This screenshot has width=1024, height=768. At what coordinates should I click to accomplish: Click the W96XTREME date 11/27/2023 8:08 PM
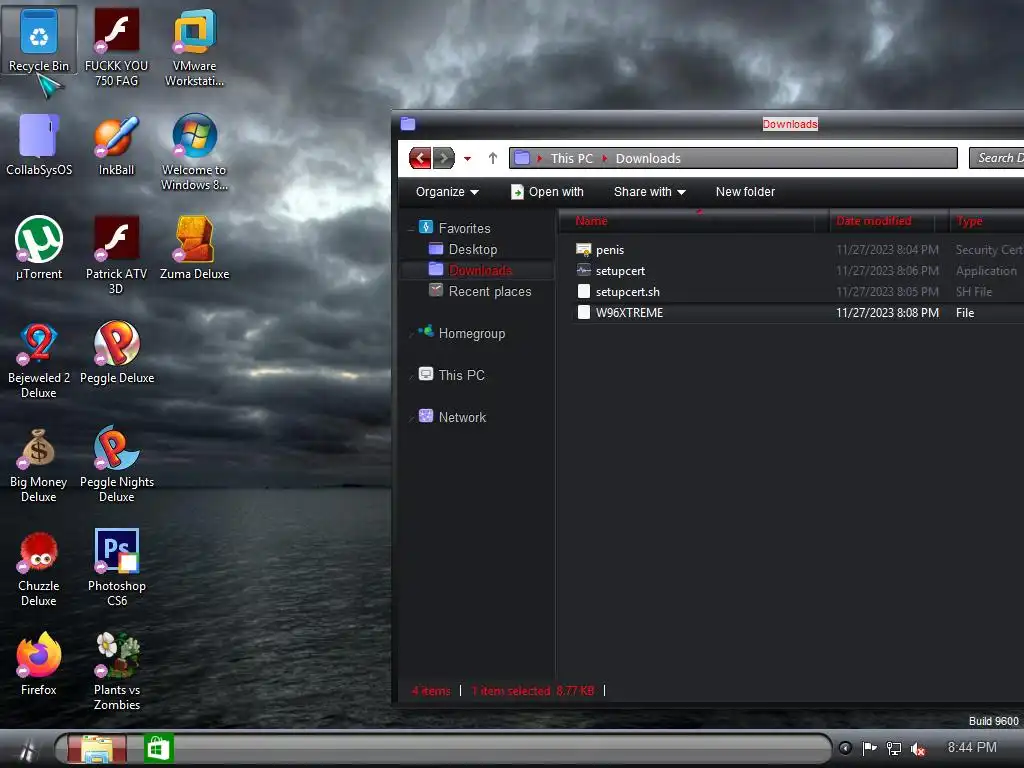(x=887, y=312)
